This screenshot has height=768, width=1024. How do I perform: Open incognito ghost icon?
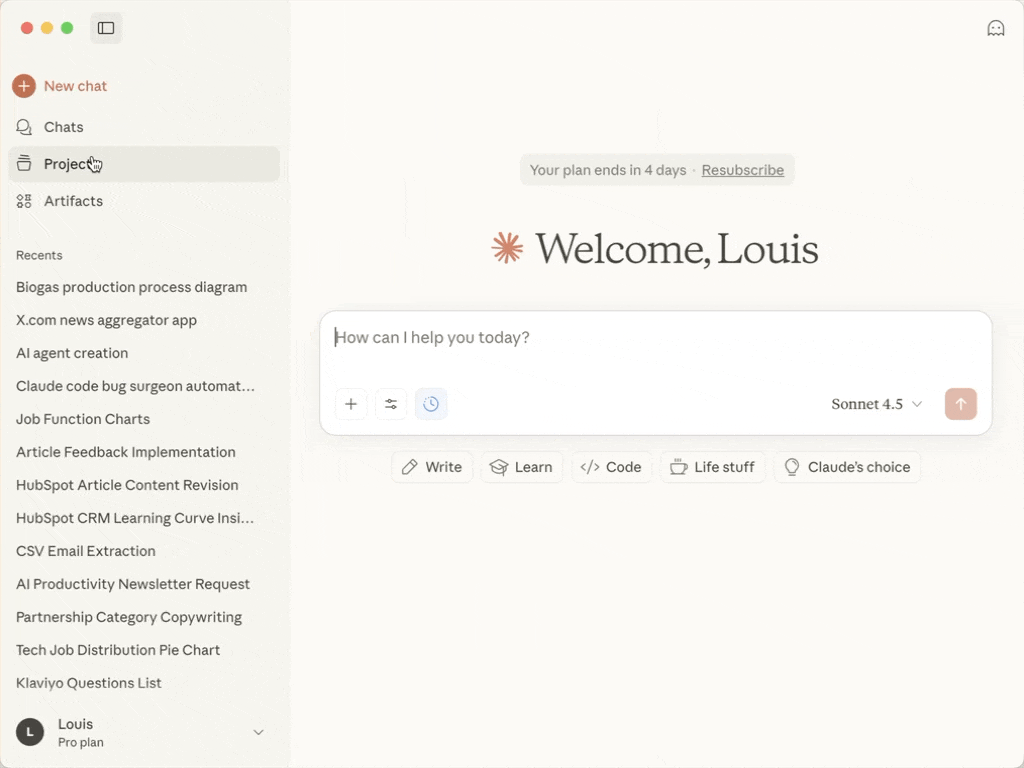pos(995,28)
